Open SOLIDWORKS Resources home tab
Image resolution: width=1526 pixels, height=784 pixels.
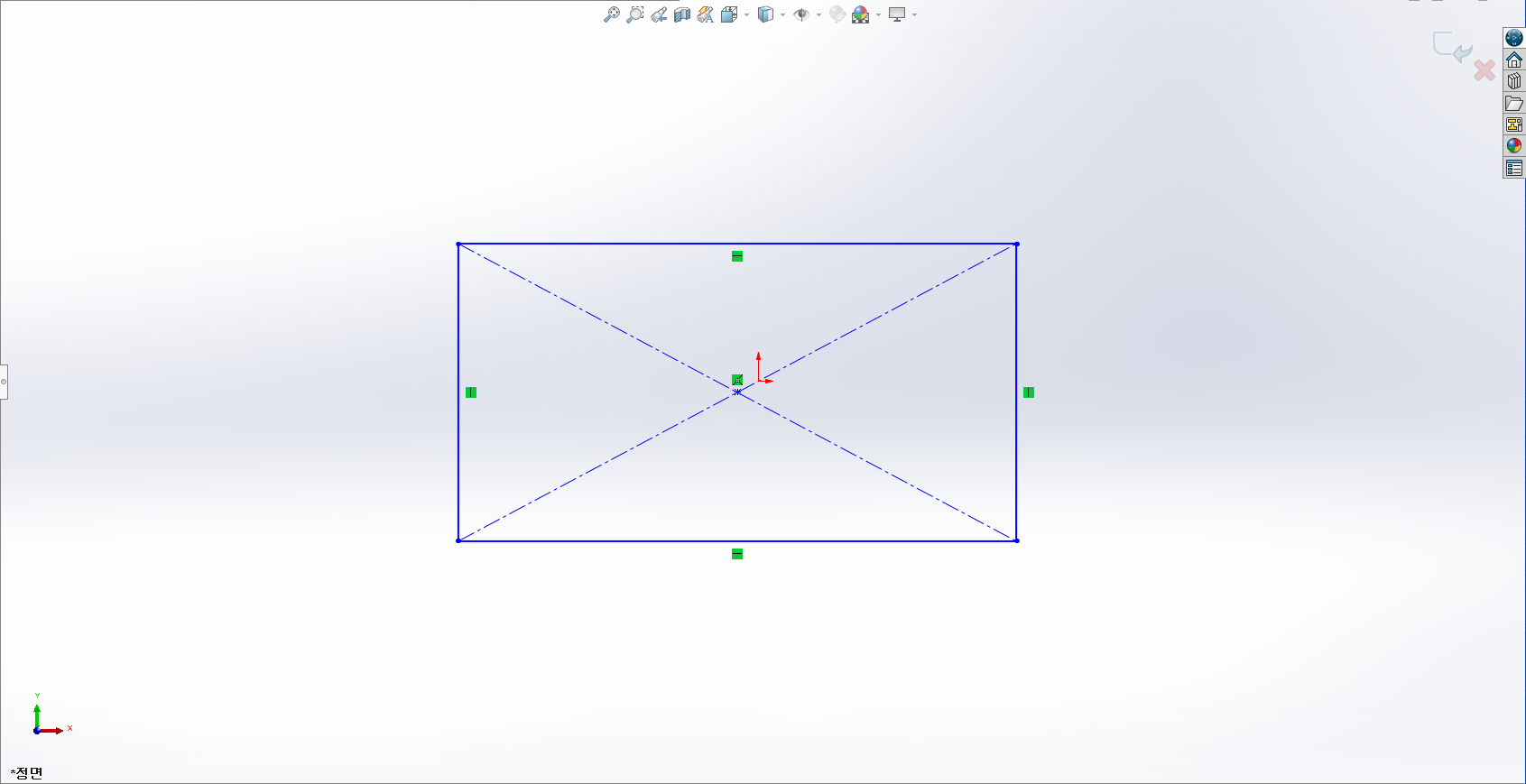[x=1514, y=60]
